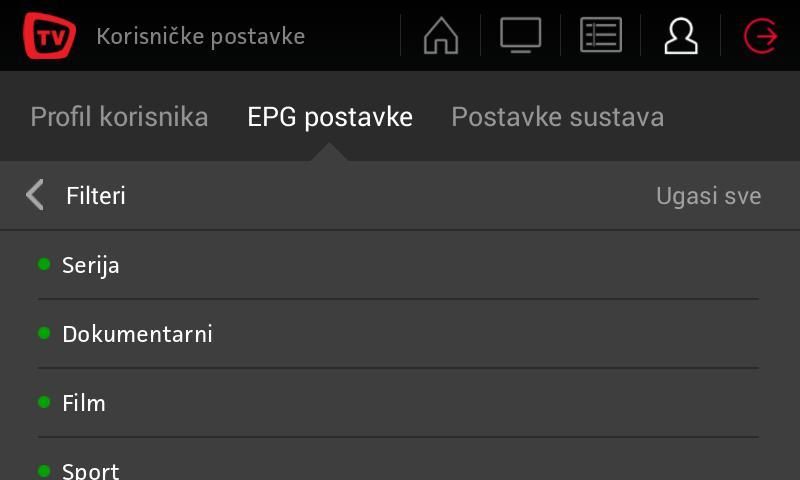Log out using the red exit icon
Screen dimensions: 800x480
tap(761, 36)
